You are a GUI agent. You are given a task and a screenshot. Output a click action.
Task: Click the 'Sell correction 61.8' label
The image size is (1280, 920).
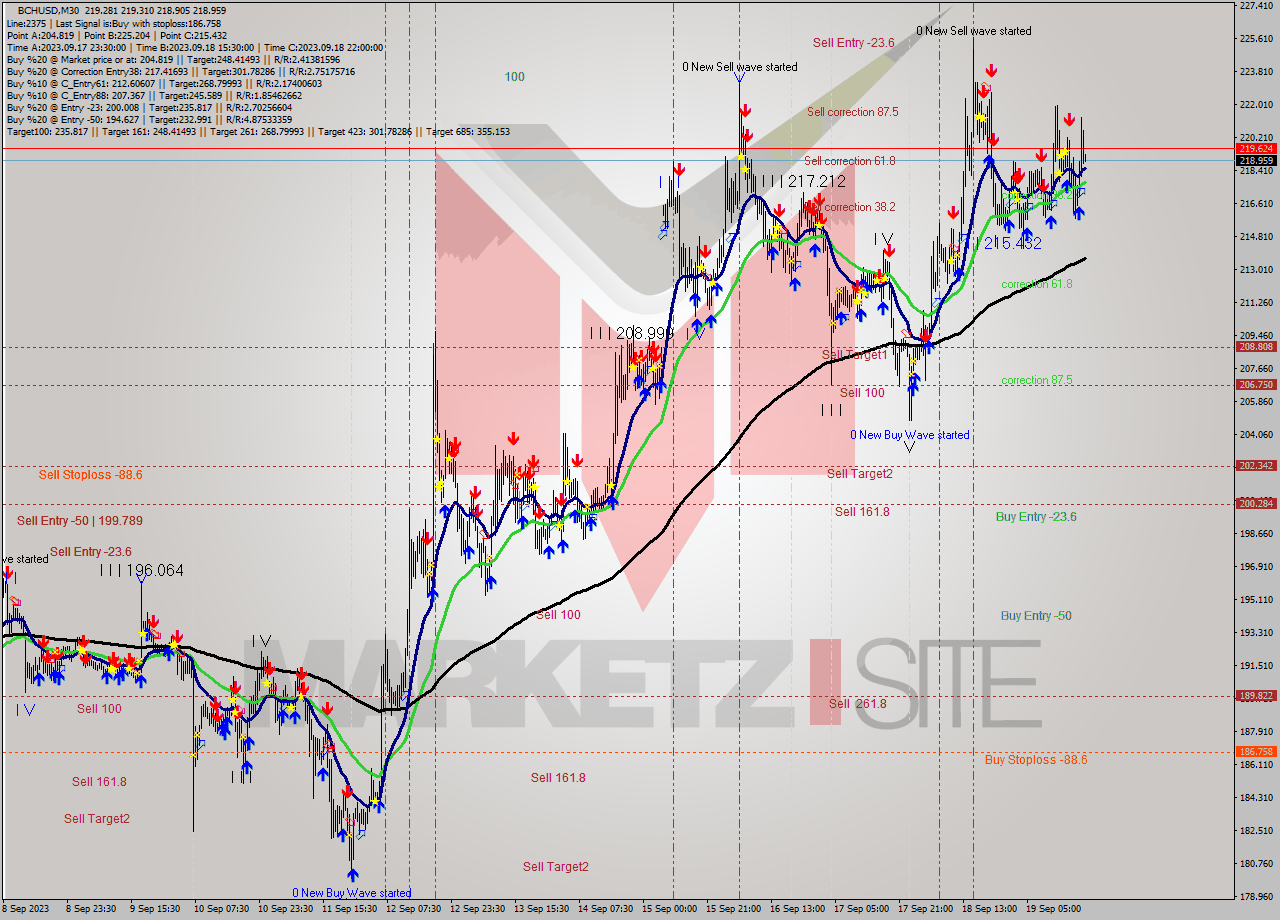coord(849,161)
